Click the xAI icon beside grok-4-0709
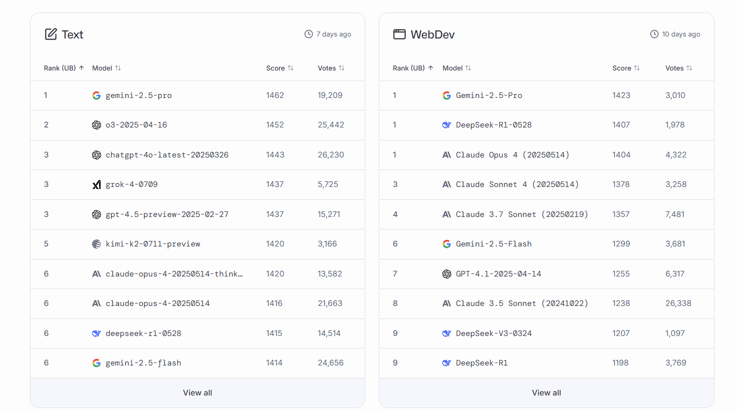This screenshot has height=411, width=737. [96, 185]
